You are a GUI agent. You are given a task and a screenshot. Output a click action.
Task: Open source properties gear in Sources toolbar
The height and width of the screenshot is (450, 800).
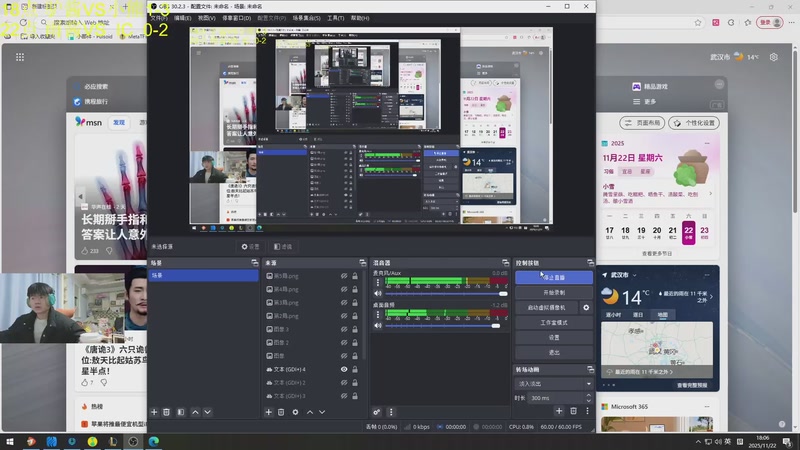[295, 412]
